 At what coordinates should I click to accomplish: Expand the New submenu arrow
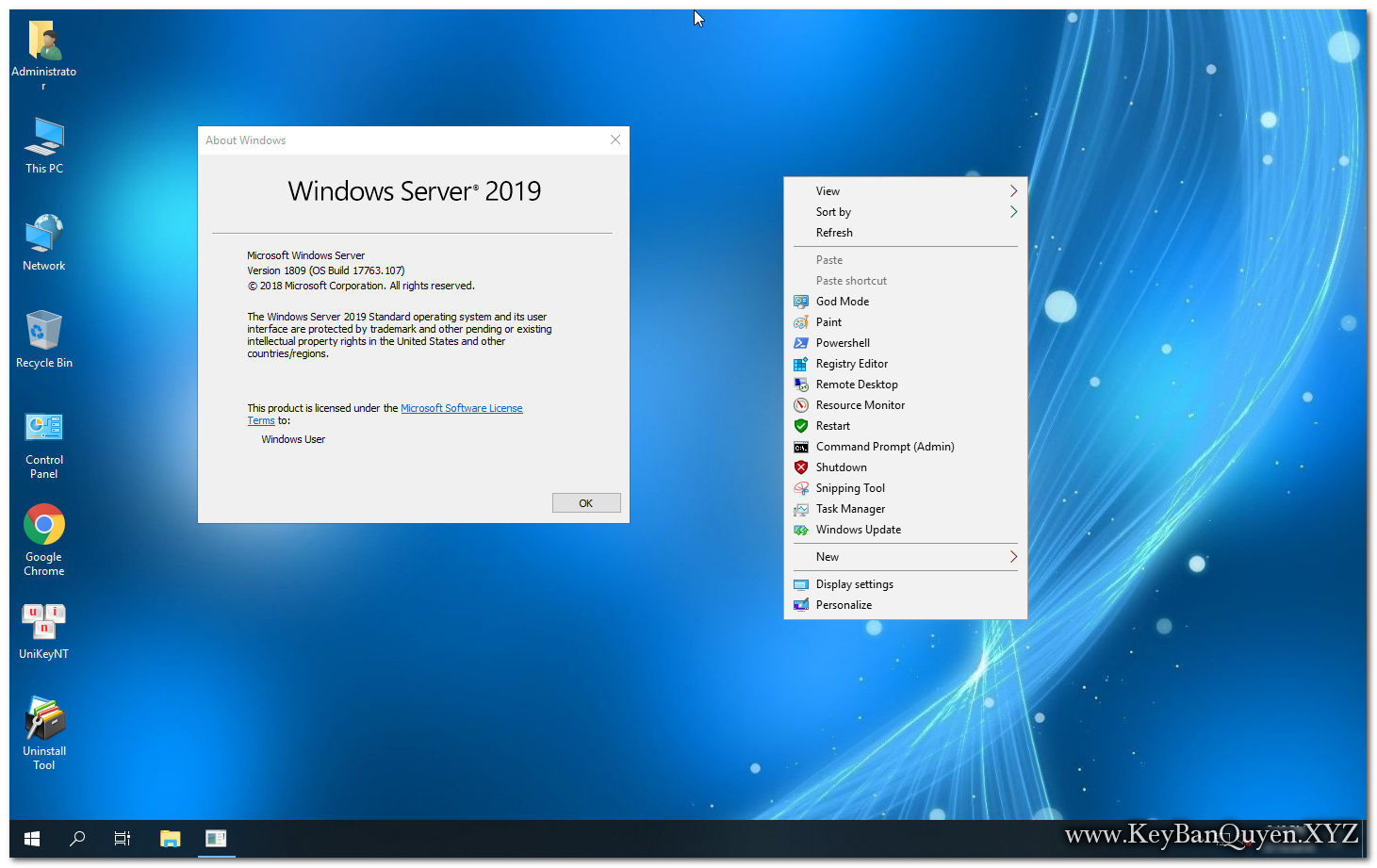pyautogui.click(x=1013, y=557)
